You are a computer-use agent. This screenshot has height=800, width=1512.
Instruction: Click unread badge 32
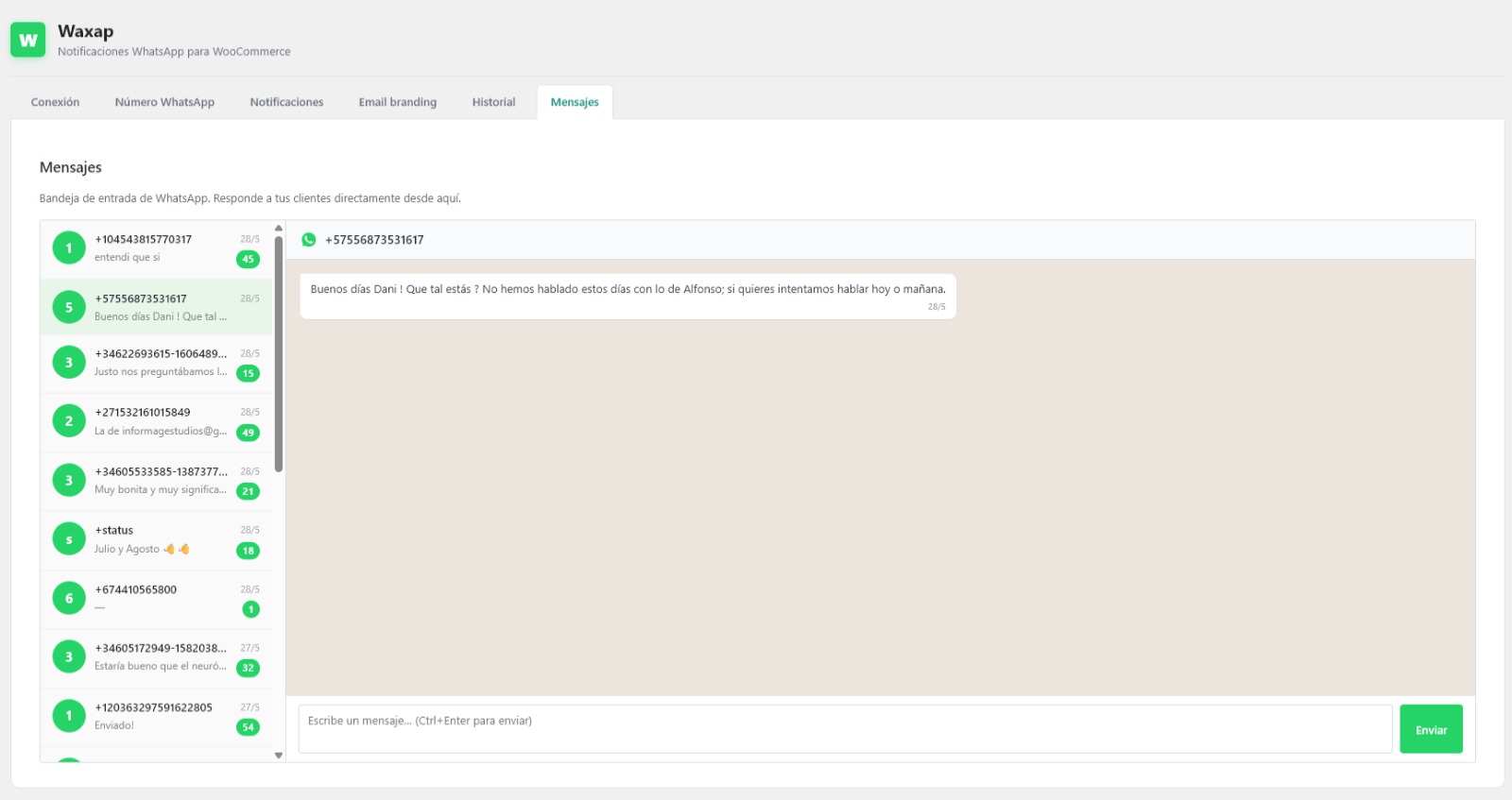point(249,668)
